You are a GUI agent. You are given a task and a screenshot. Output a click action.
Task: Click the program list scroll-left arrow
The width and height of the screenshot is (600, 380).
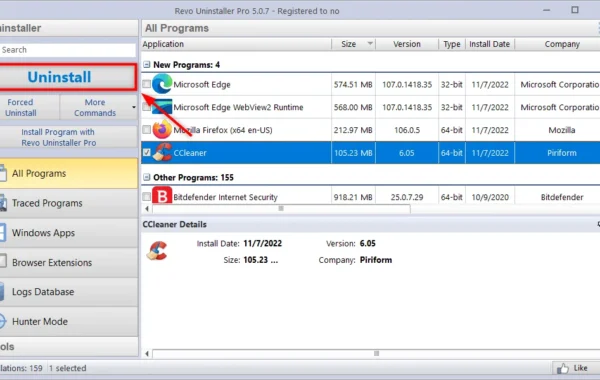pos(147,209)
